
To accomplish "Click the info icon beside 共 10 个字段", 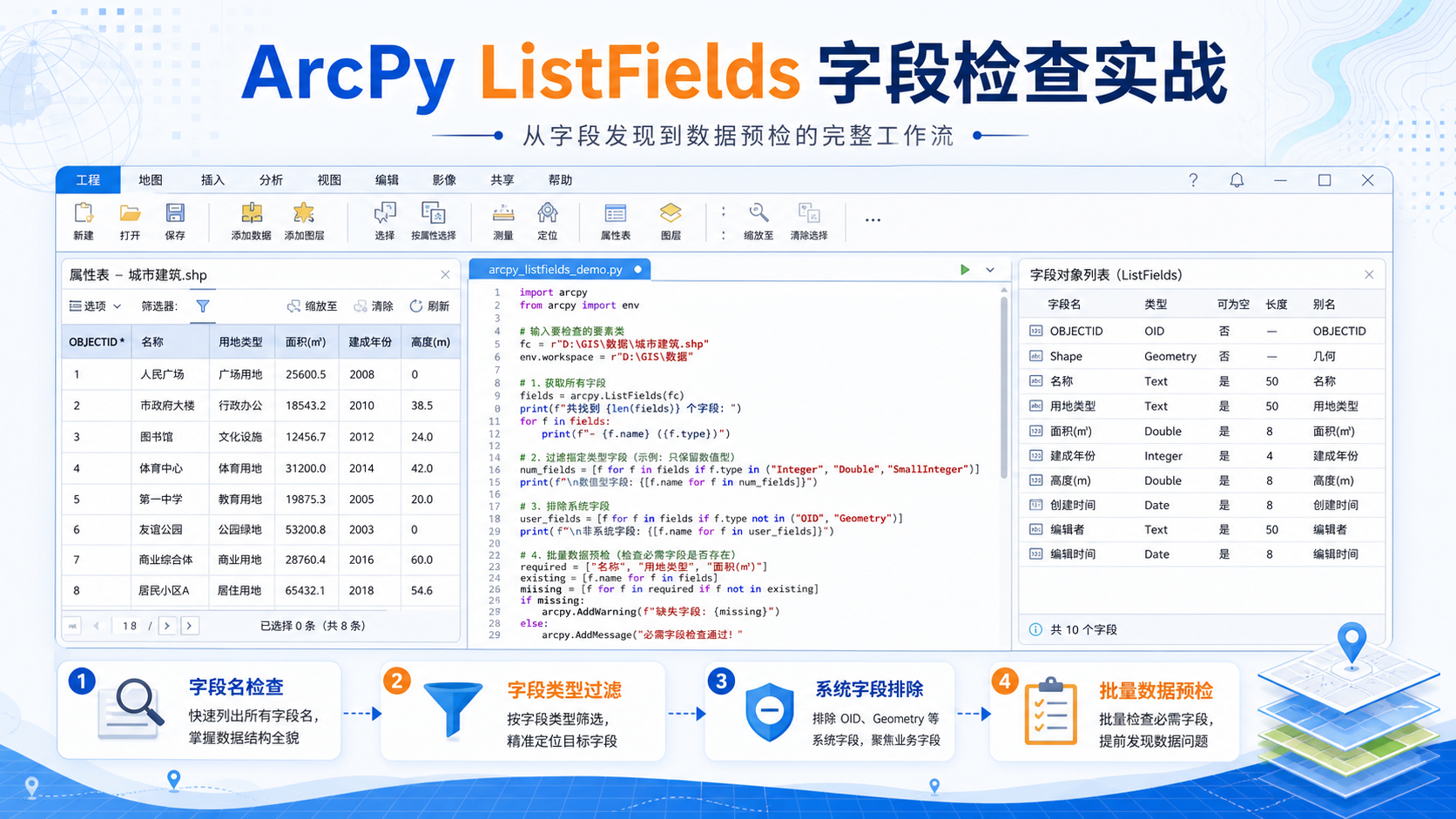I will [1035, 629].
